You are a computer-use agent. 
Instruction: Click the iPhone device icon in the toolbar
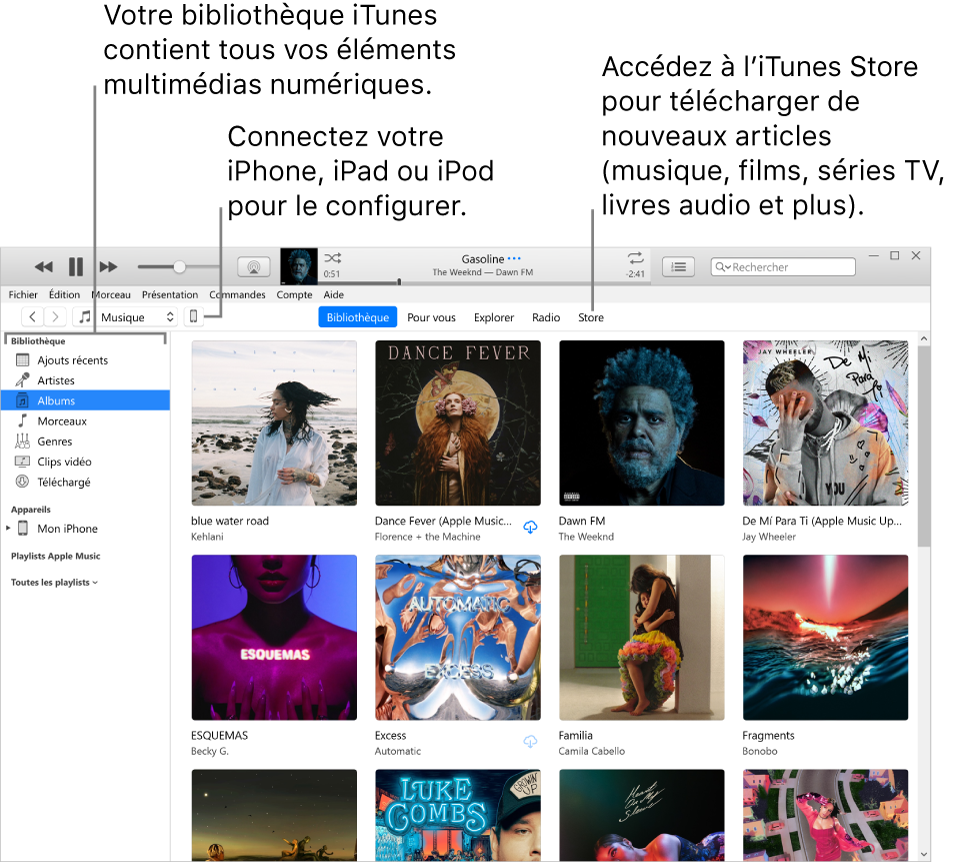pos(193,317)
